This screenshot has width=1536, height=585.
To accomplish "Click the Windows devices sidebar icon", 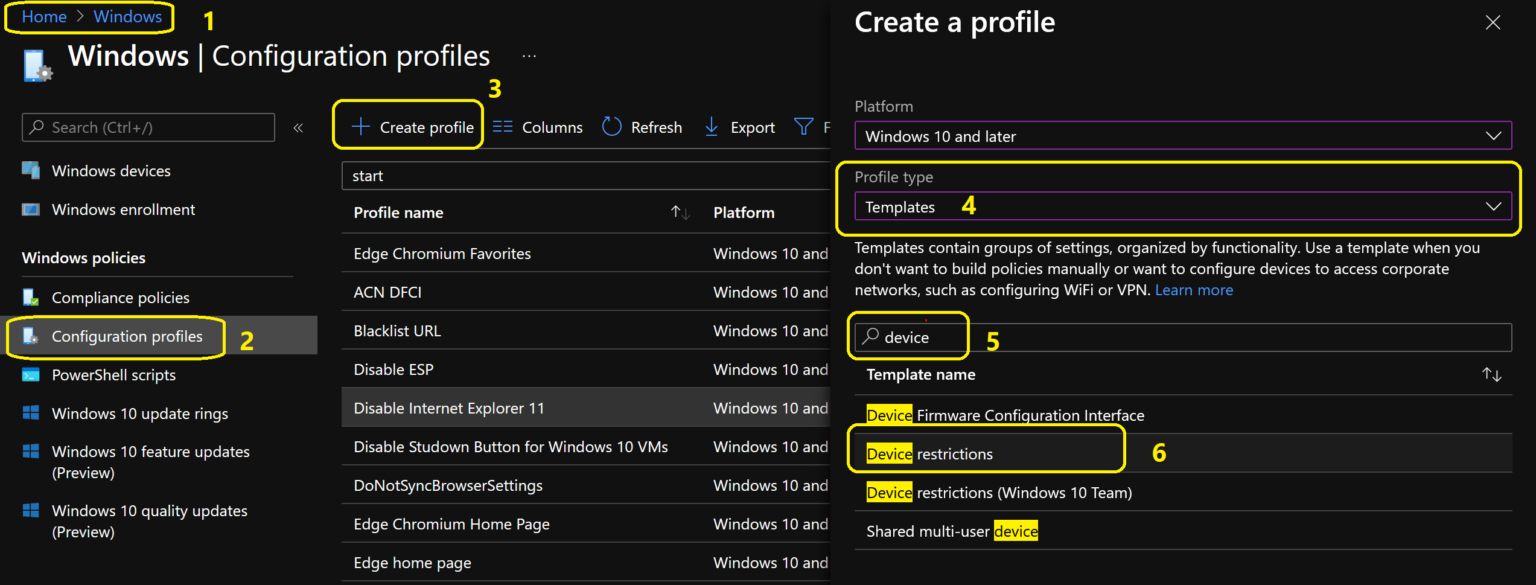I will pos(31,171).
